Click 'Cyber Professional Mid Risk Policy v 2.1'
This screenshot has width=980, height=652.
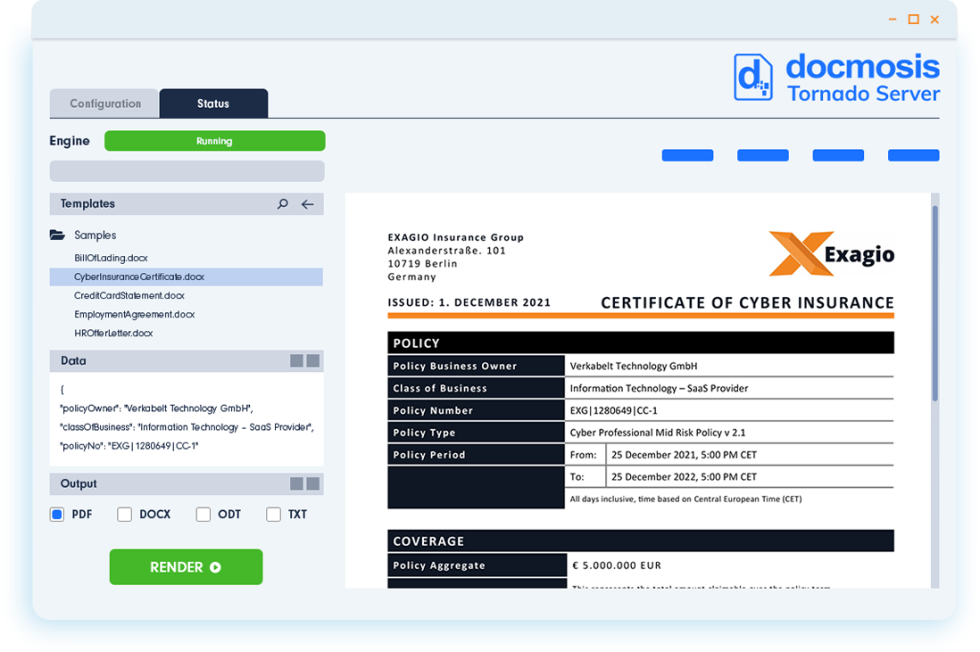(x=658, y=433)
